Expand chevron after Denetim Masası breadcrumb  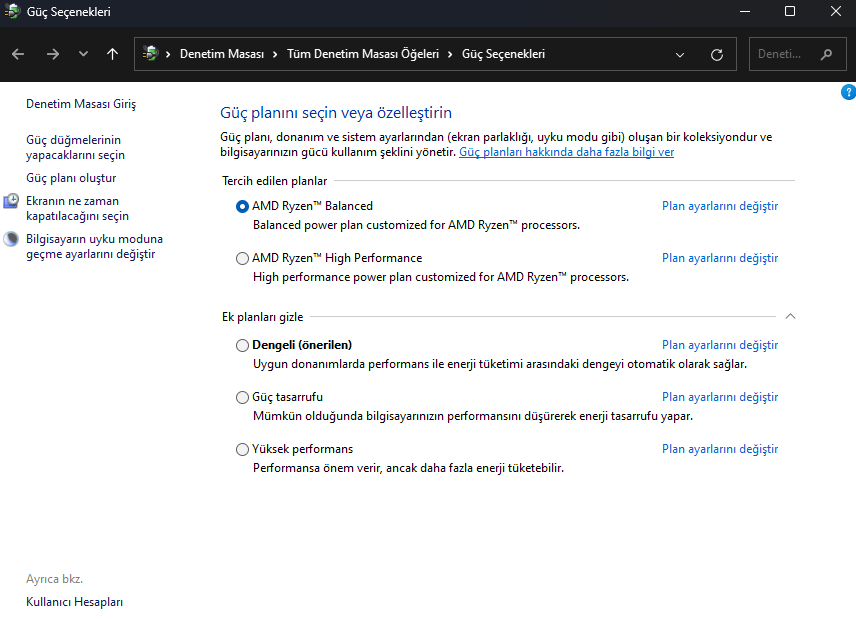(275, 54)
